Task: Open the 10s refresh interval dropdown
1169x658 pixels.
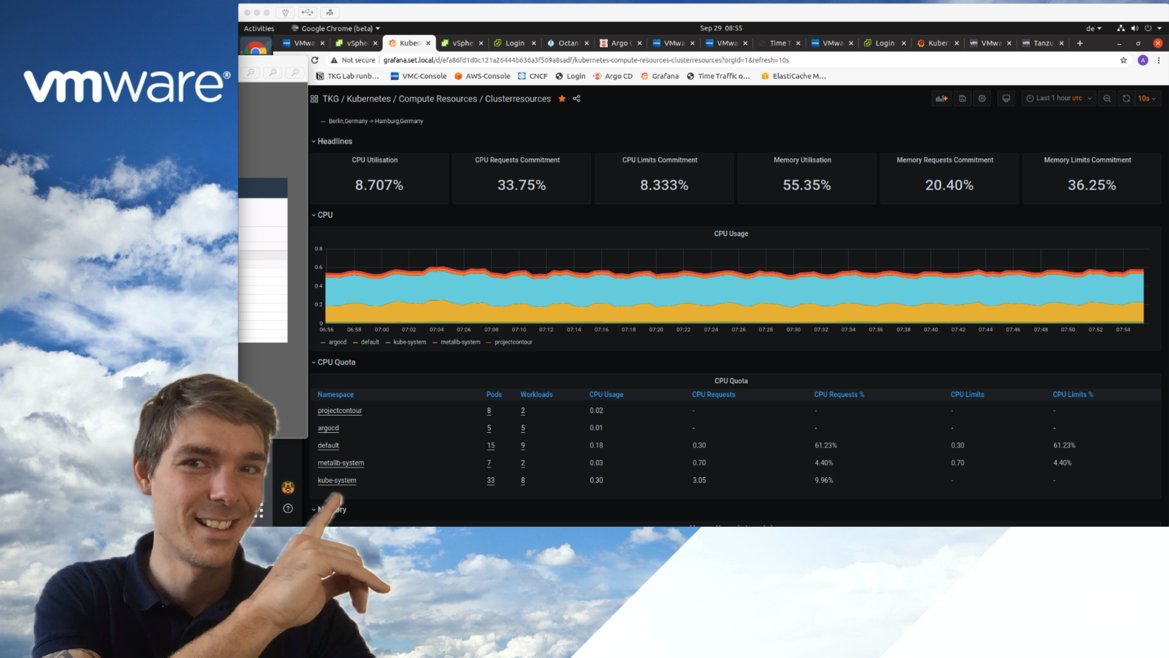Action: pyautogui.click(x=1147, y=98)
